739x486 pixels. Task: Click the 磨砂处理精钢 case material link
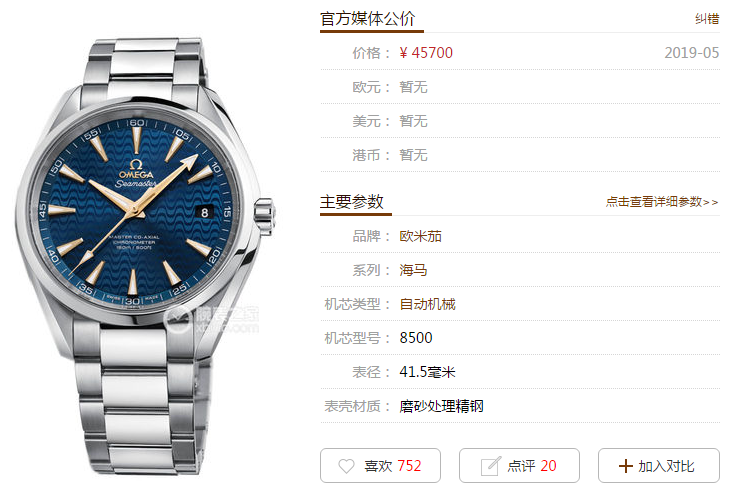(442, 405)
